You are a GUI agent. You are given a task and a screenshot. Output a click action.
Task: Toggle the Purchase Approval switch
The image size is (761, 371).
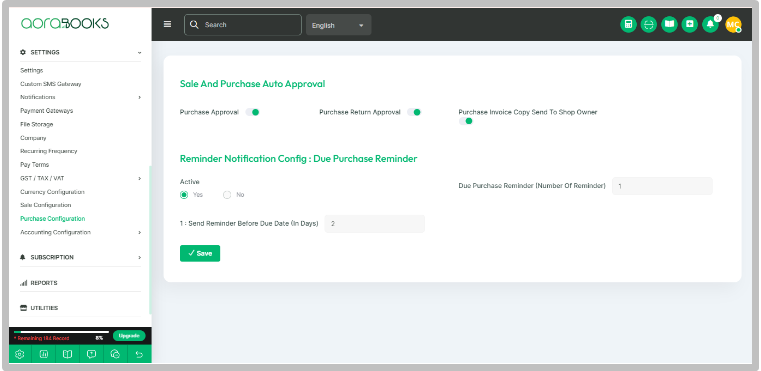click(x=252, y=112)
